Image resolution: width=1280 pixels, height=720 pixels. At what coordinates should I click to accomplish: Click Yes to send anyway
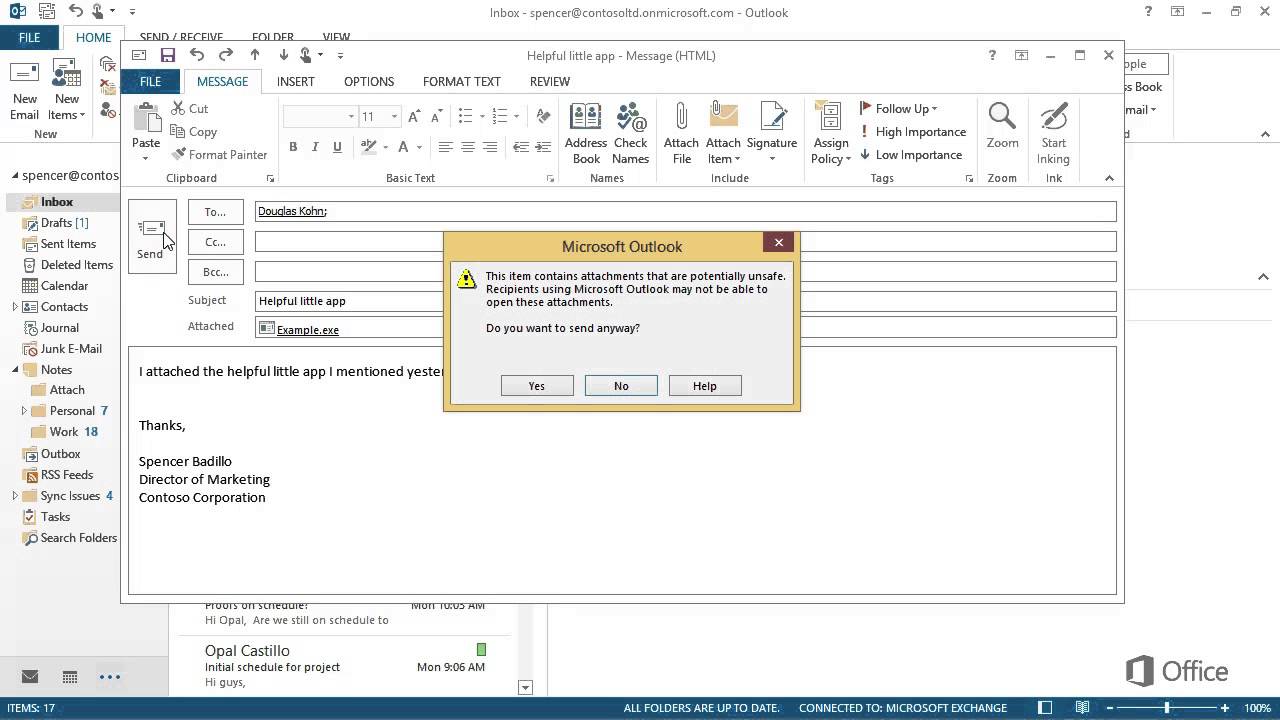537,386
